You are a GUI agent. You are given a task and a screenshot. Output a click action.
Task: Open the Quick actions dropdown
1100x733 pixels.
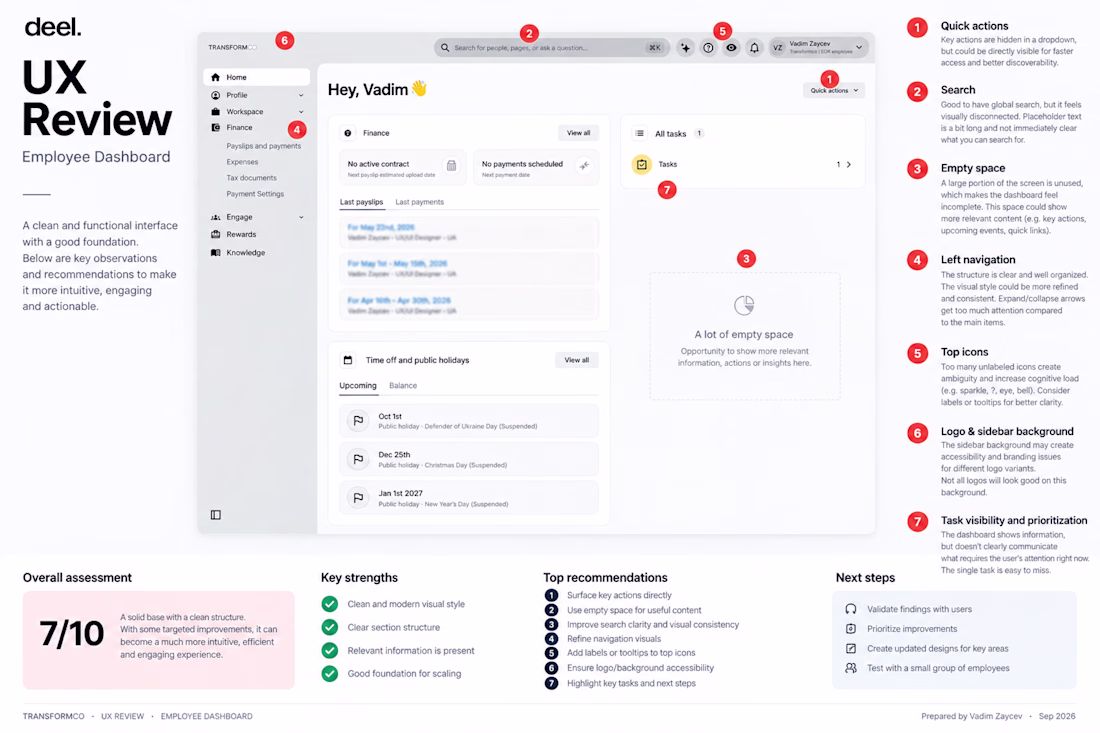(833, 90)
